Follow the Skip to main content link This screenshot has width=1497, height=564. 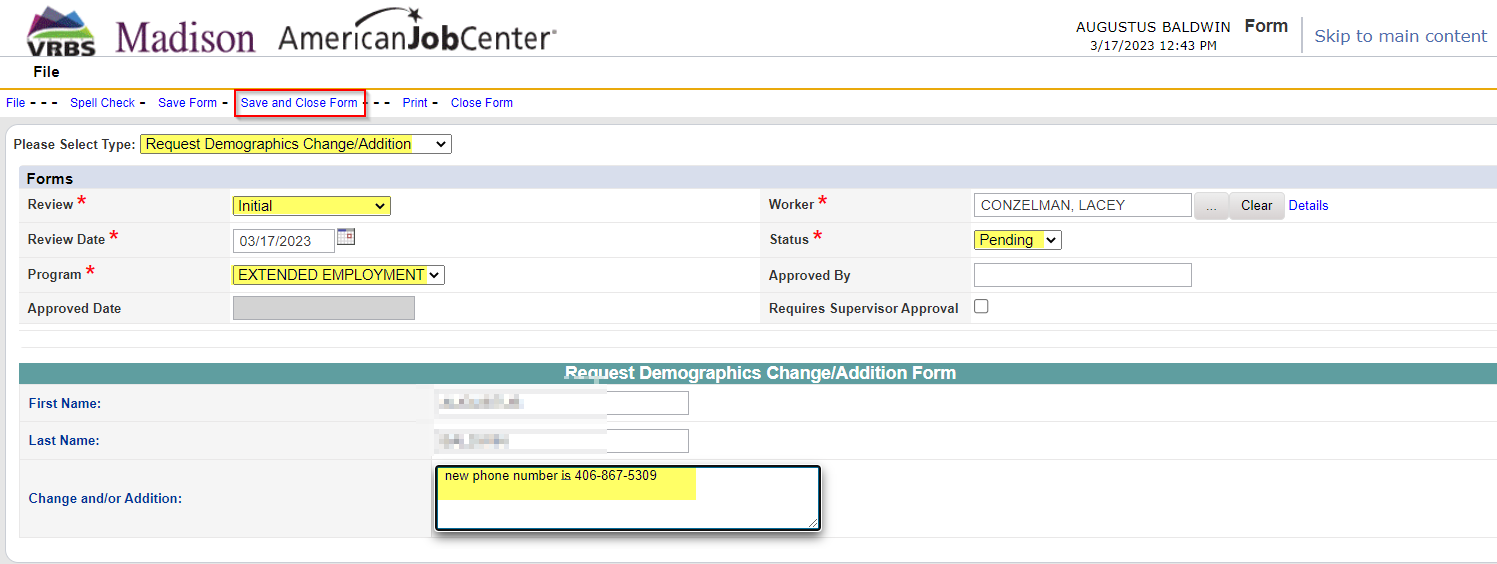point(1400,36)
